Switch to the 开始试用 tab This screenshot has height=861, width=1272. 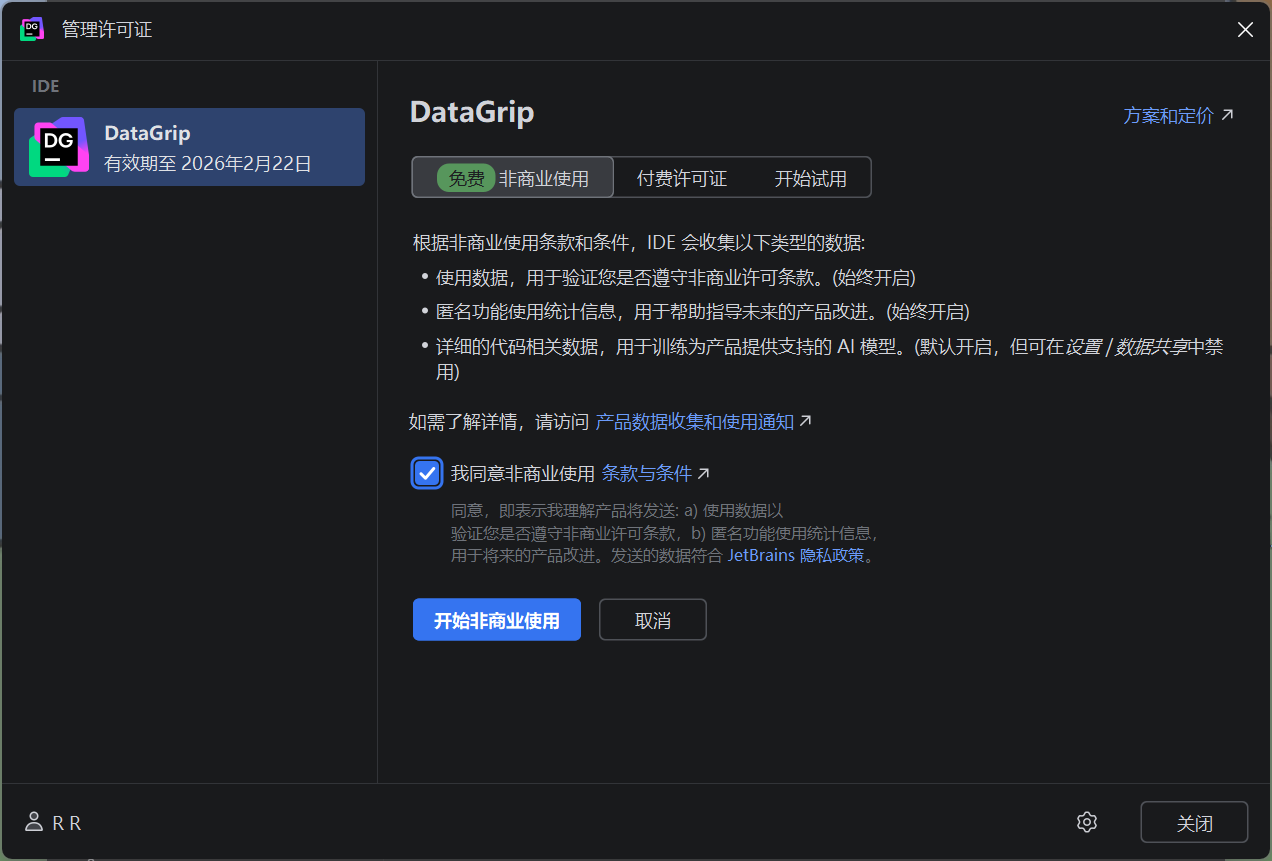pyautogui.click(x=811, y=179)
